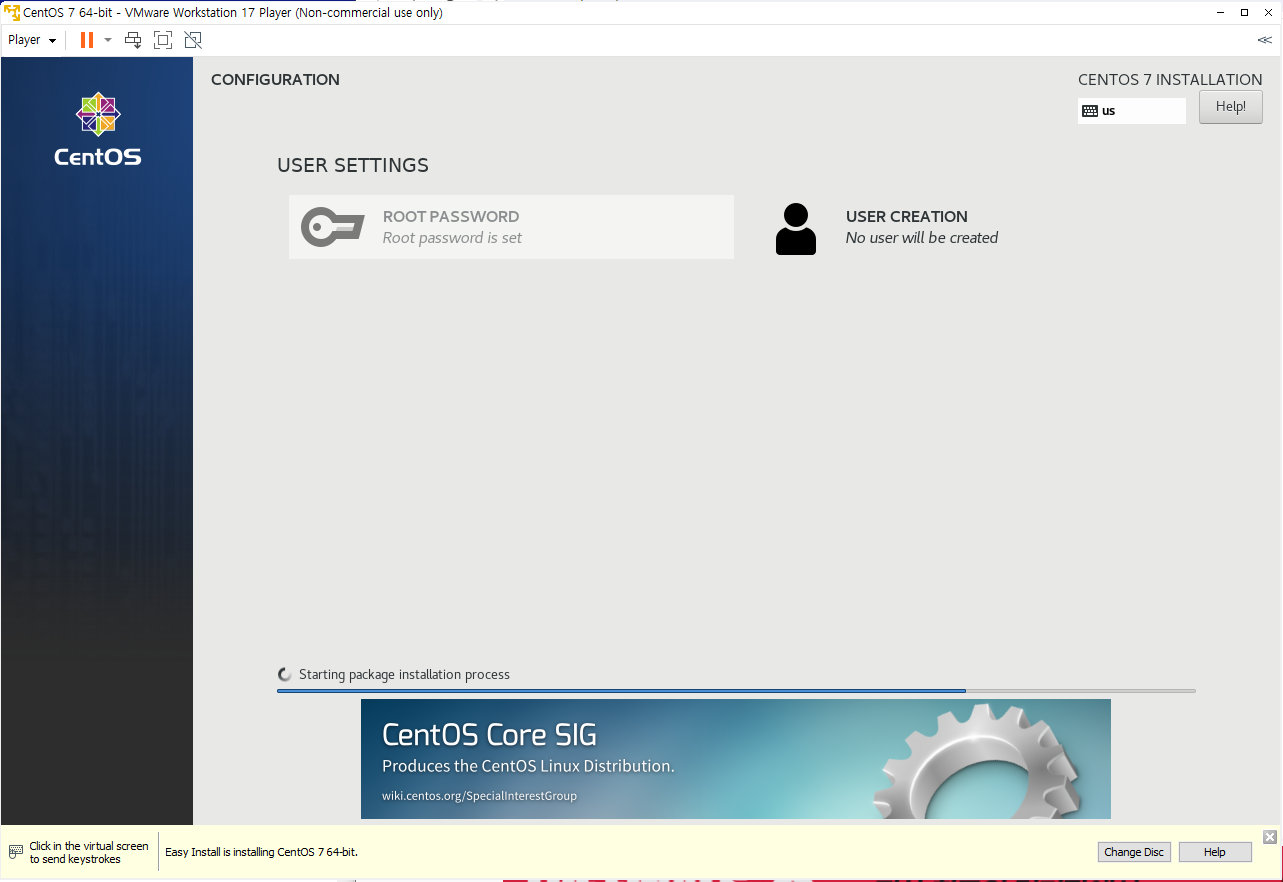Screen dimensions: 1283x882
Task: Click 'Starting package installation process' text
Action: (x=404, y=675)
